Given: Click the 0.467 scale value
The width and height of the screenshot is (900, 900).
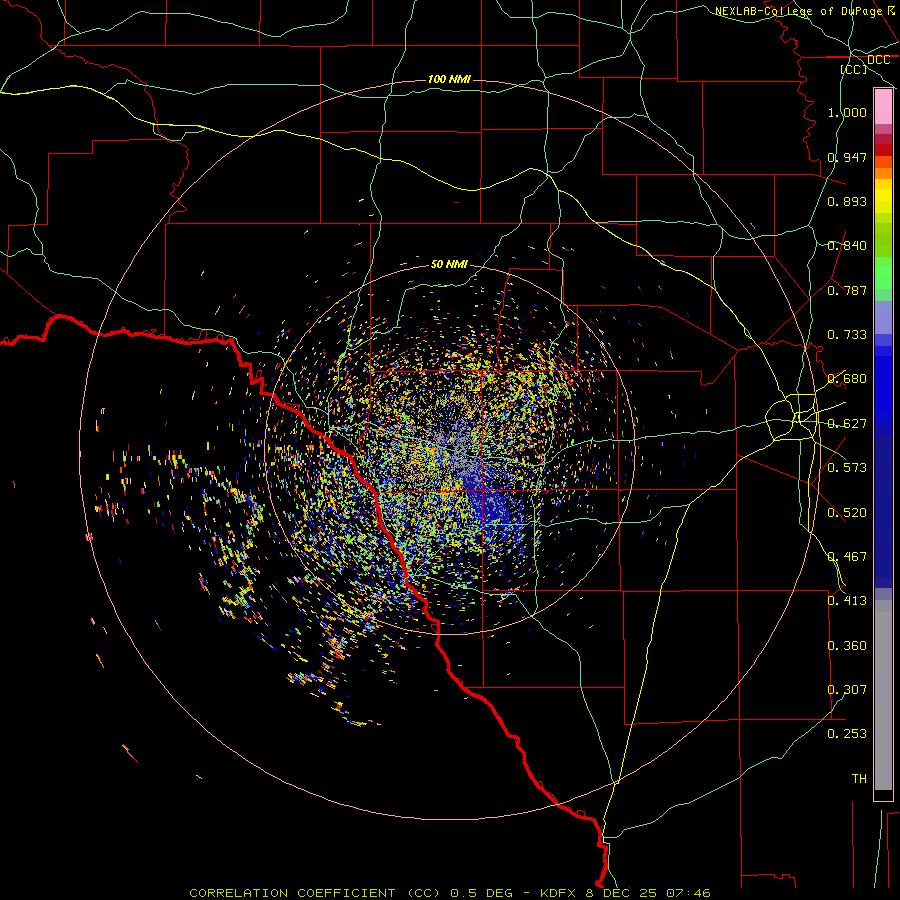Looking at the screenshot, I should click(847, 557).
